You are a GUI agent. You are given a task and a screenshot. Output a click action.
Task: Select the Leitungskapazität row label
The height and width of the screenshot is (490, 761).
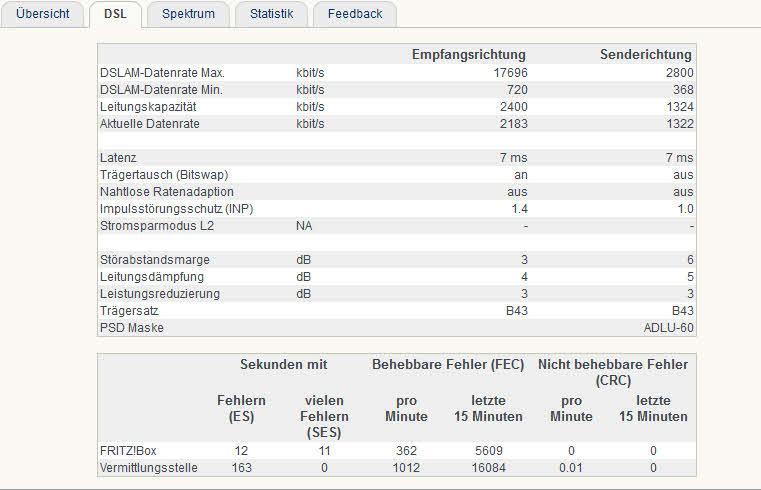pos(148,107)
